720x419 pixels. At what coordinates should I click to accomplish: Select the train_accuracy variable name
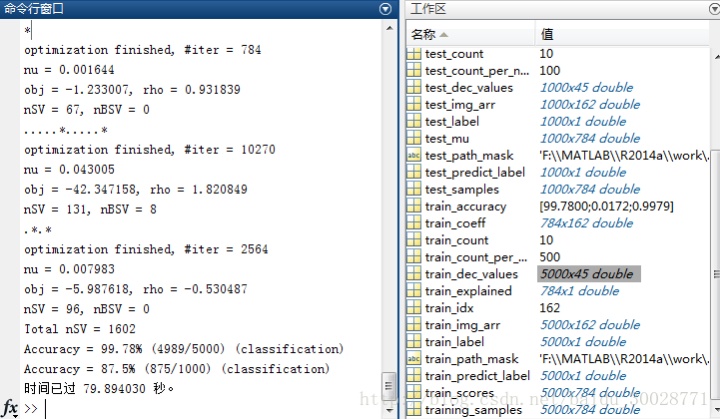click(x=466, y=207)
